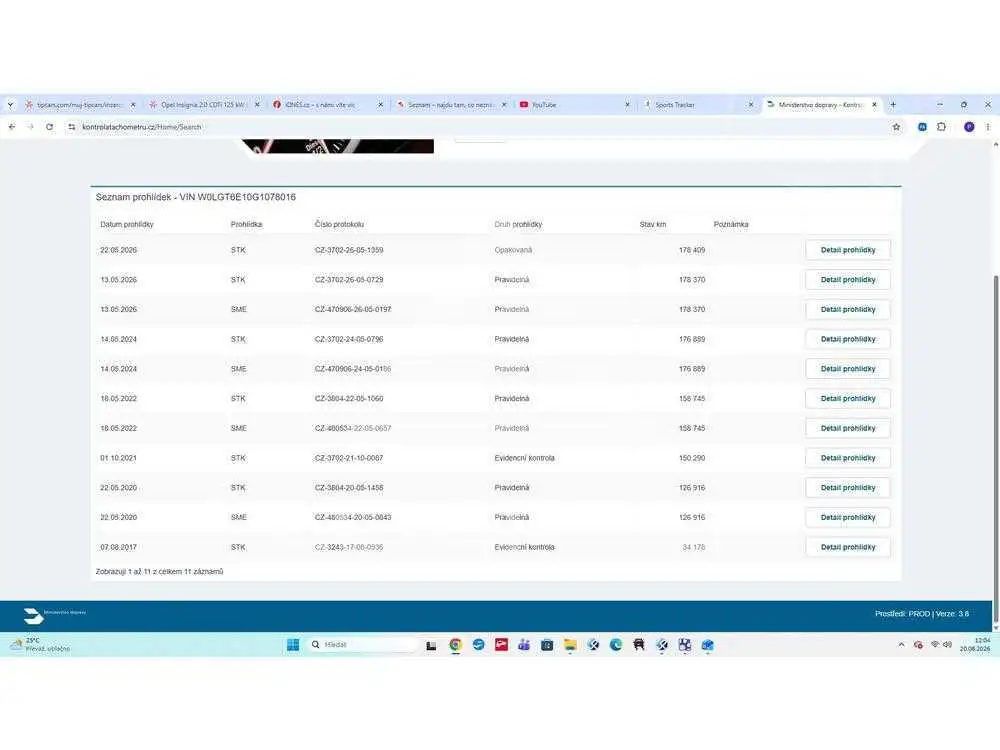Show hidden system tray icons chevron
Image resolution: width=1000 pixels, height=750 pixels.
(x=901, y=645)
